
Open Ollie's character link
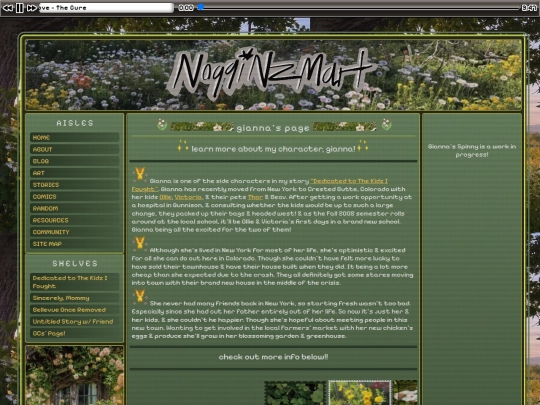pyautogui.click(x=165, y=197)
